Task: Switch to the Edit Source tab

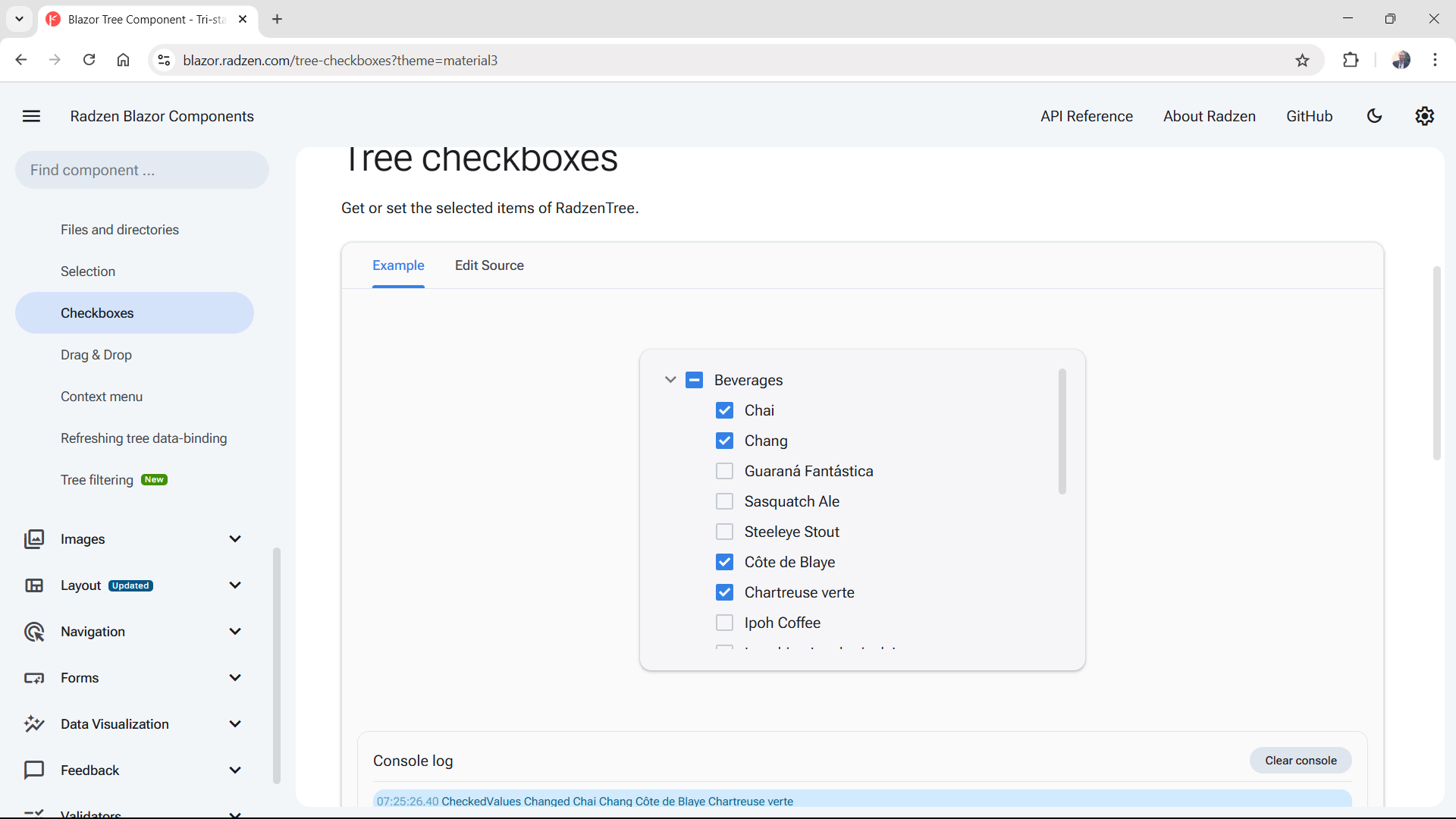Action: click(489, 265)
